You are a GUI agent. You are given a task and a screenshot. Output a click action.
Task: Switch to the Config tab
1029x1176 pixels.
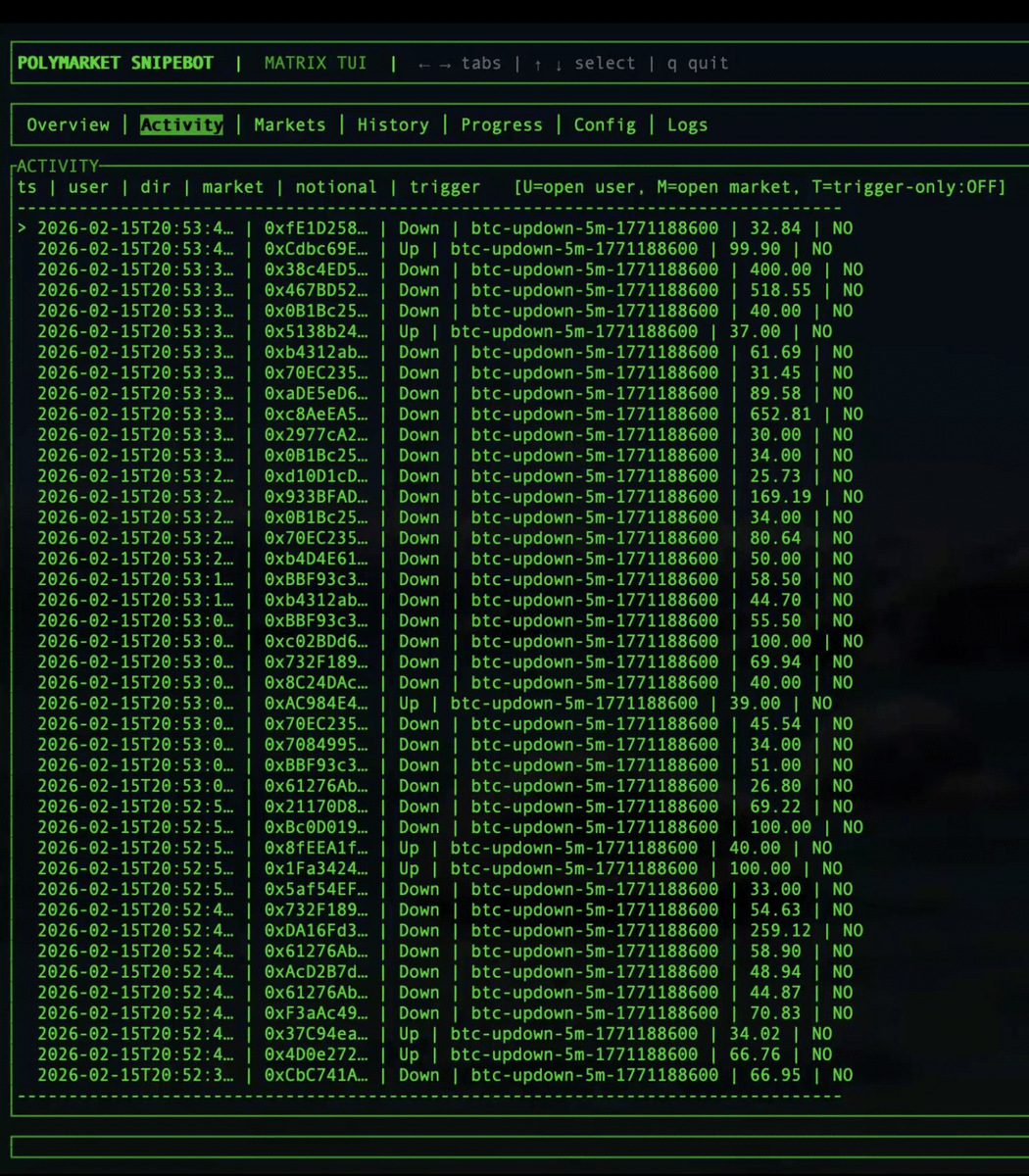coord(605,124)
